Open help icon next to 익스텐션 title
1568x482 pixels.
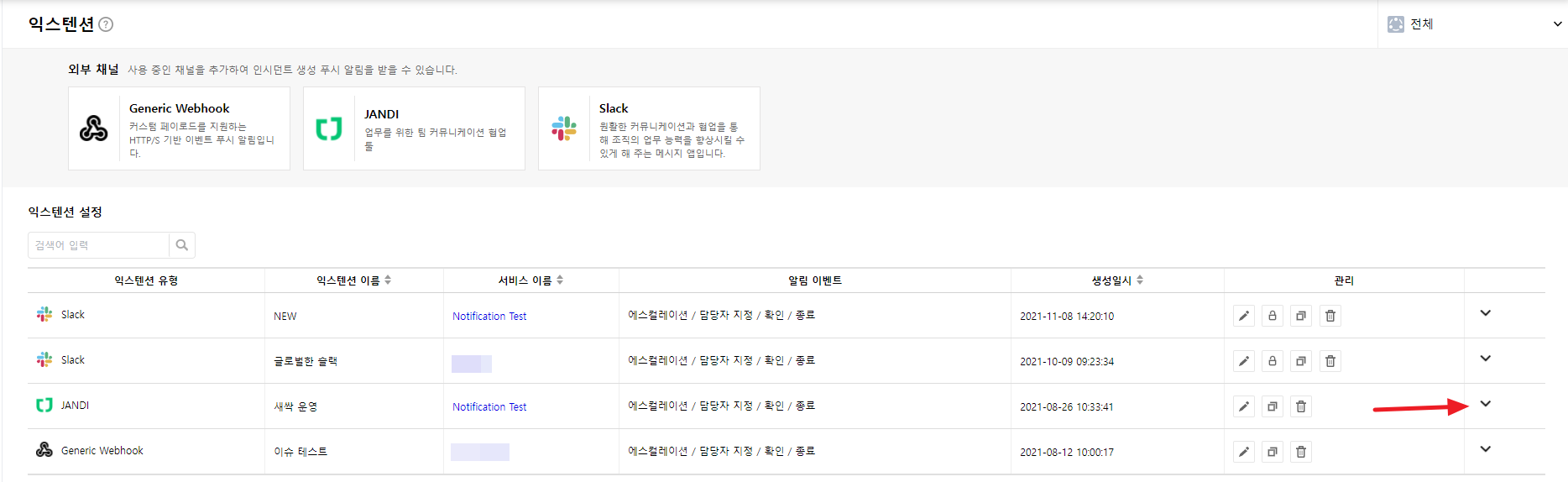[x=106, y=24]
